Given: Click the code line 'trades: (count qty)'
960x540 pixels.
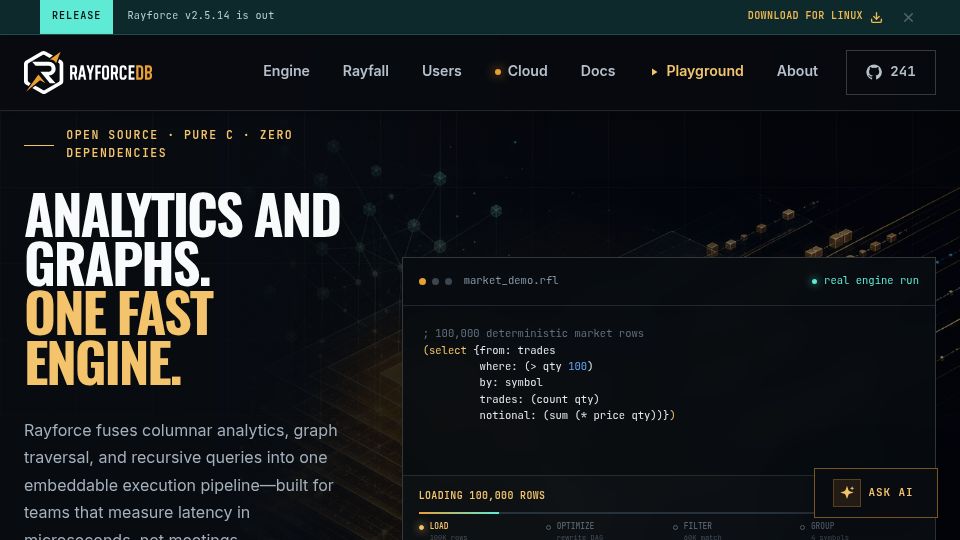Looking at the screenshot, I should [539, 399].
